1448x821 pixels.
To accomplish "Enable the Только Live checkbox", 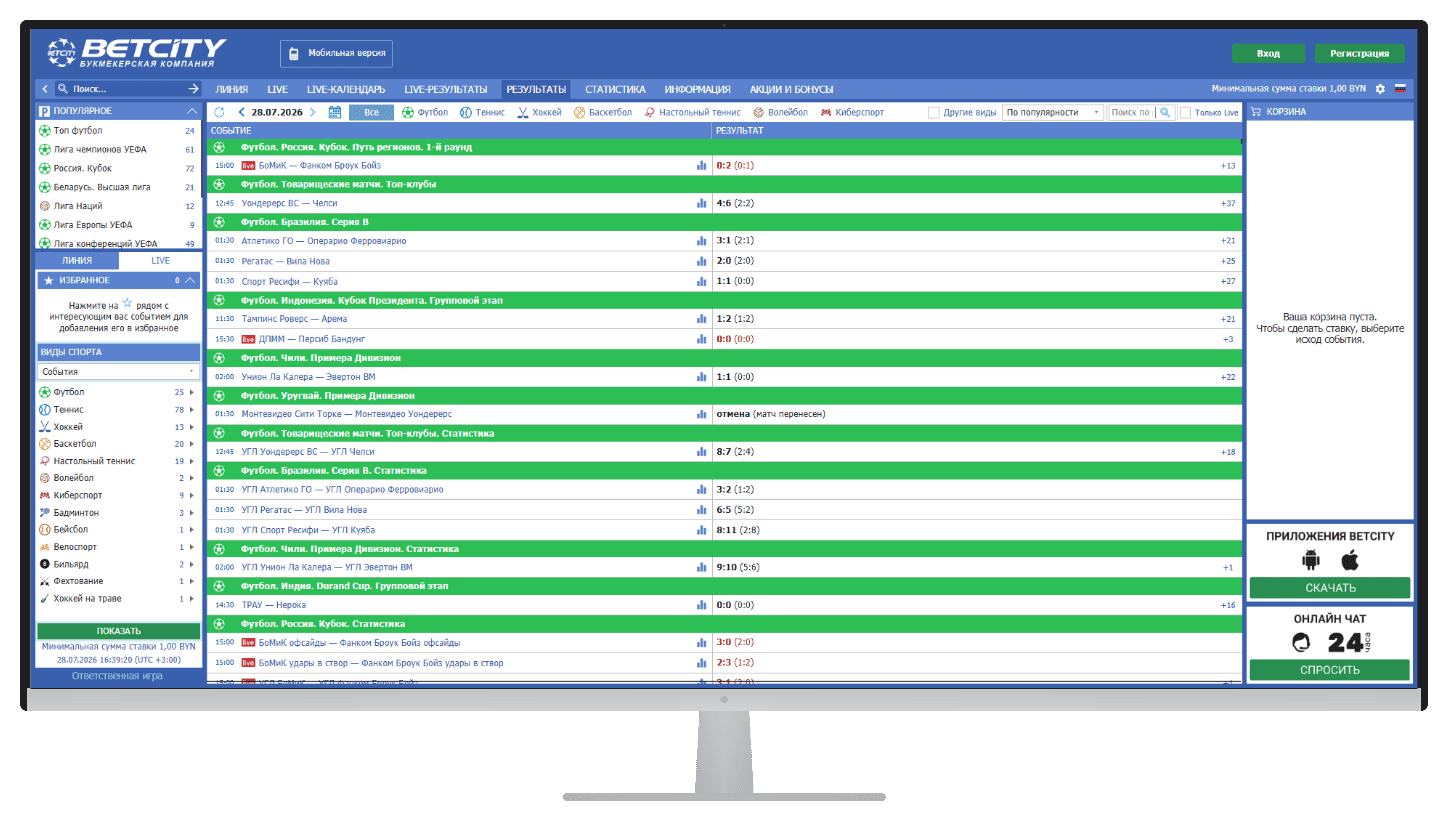I will [1185, 113].
